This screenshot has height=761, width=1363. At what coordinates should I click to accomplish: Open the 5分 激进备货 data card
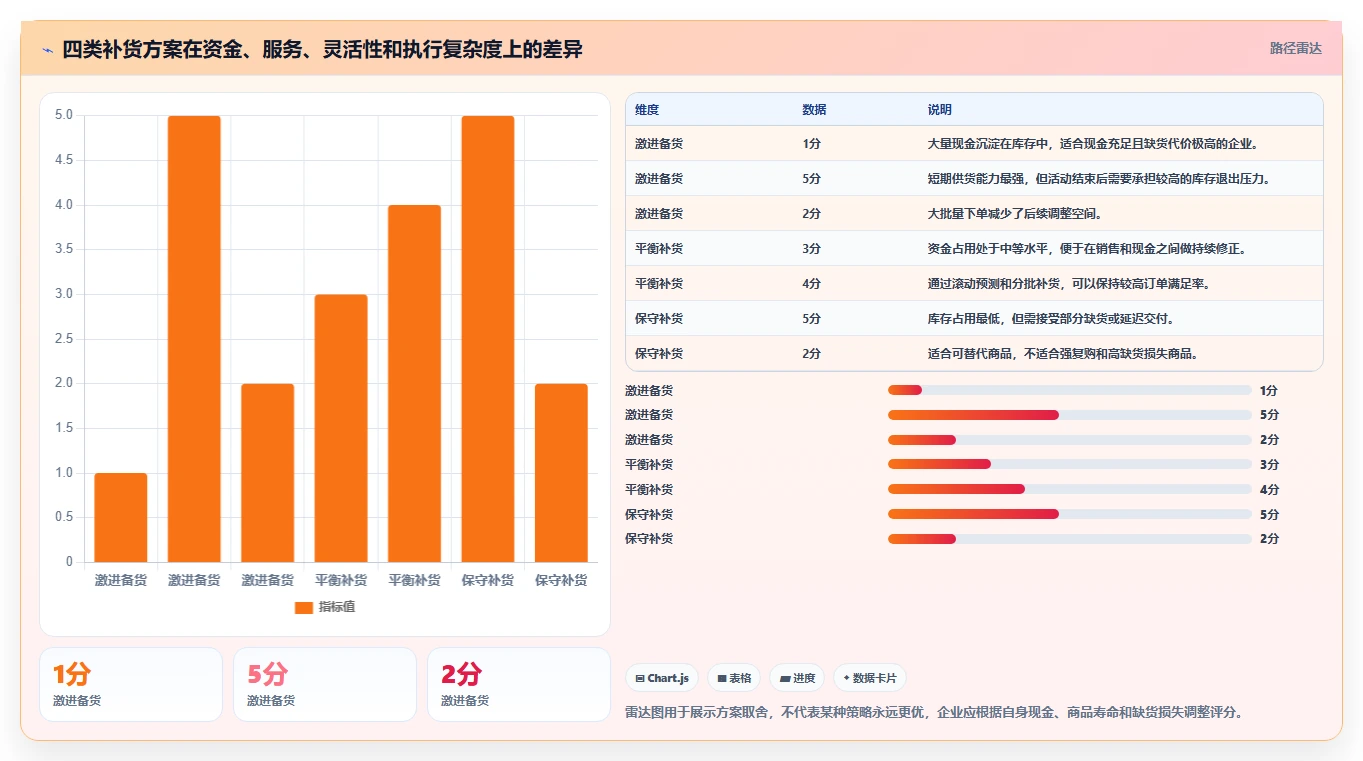tap(325, 684)
